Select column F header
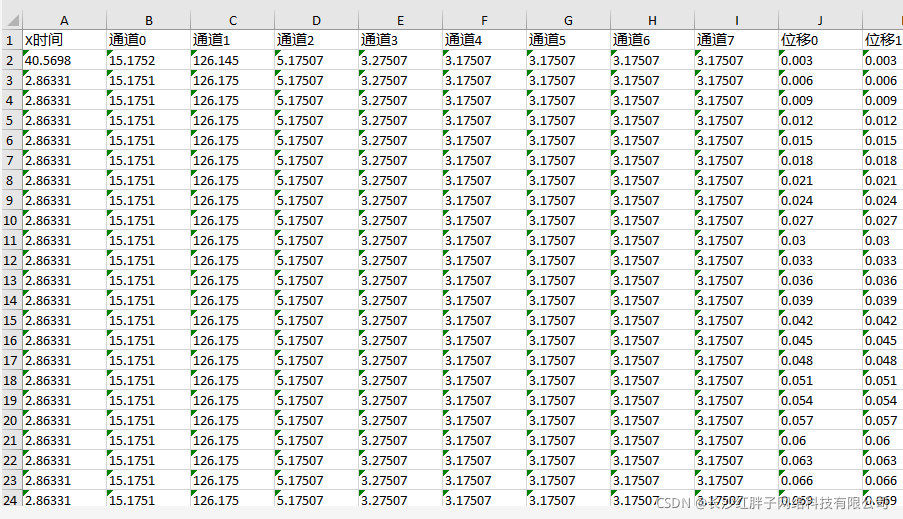Viewport: 903px width, 519px height. 484,21
